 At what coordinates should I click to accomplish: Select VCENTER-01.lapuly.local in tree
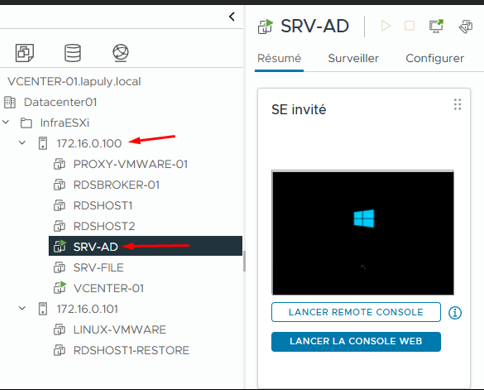74,81
